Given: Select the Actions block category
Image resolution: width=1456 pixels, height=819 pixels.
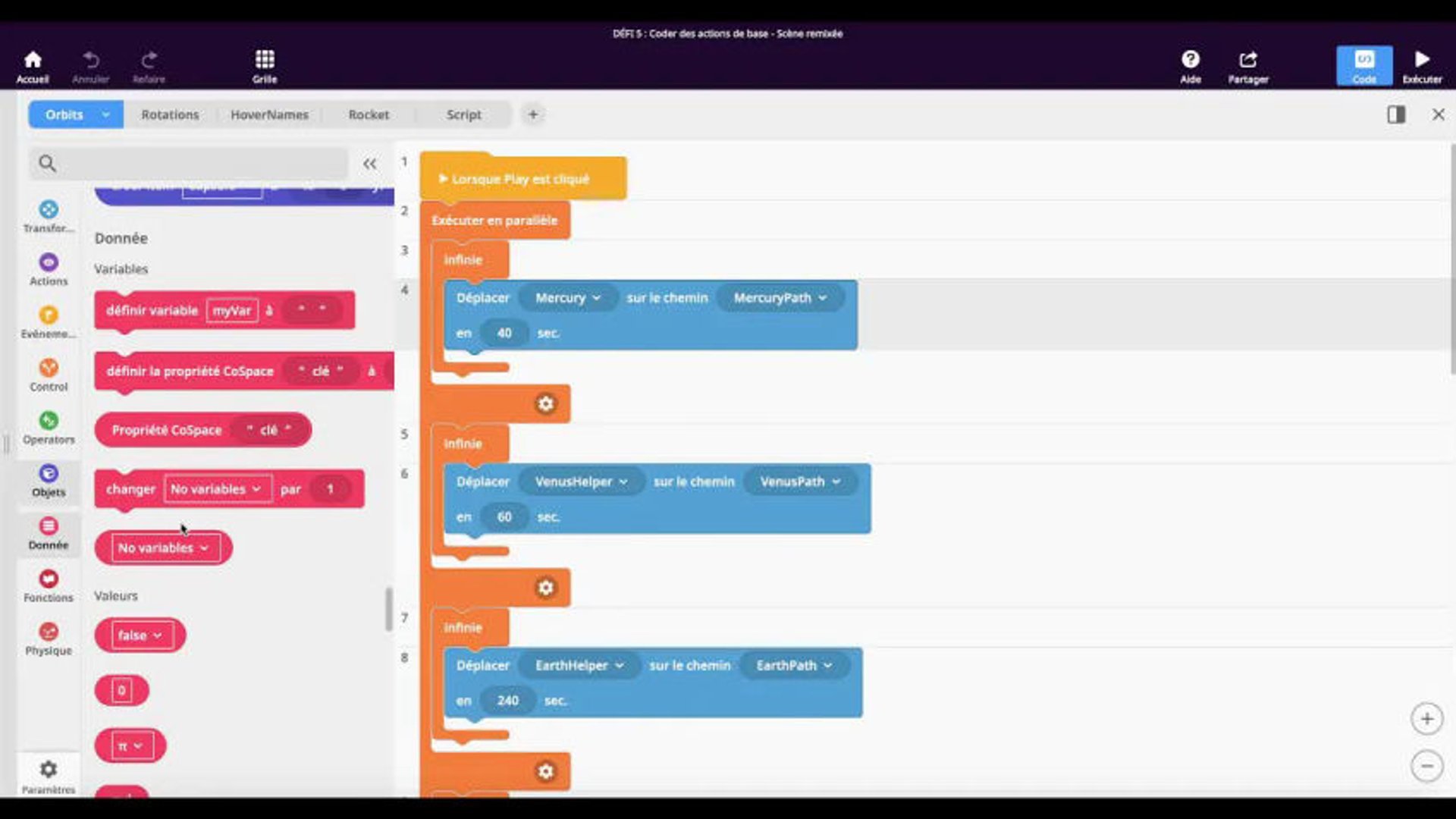Looking at the screenshot, I should click(x=49, y=270).
